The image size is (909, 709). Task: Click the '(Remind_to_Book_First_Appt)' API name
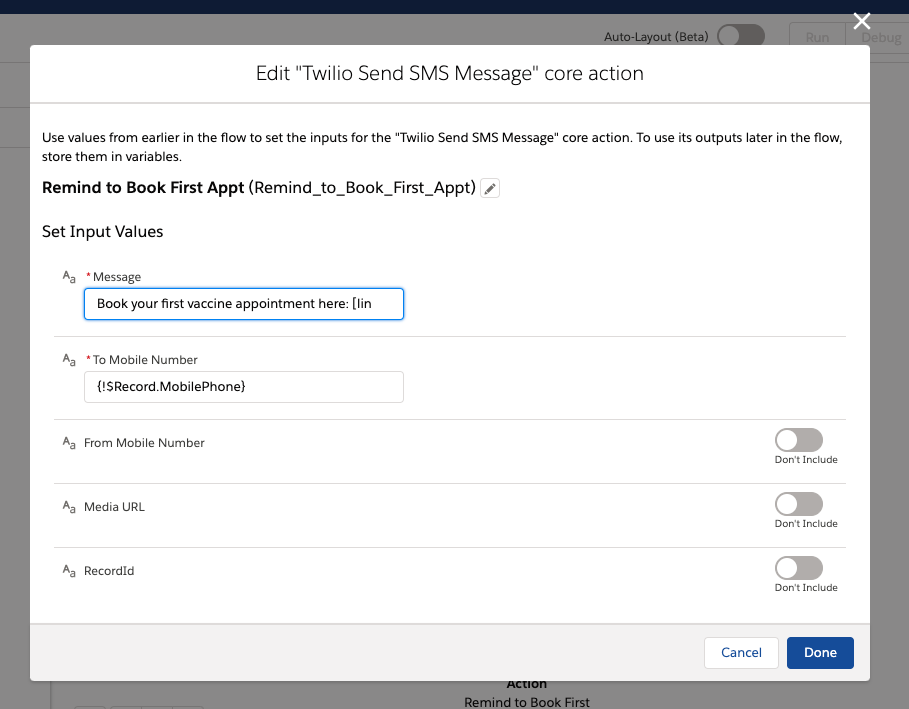362,188
